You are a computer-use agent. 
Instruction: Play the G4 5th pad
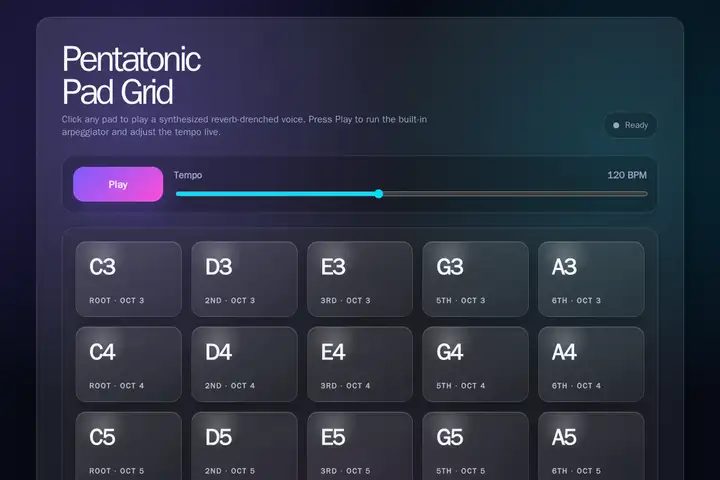click(x=475, y=364)
